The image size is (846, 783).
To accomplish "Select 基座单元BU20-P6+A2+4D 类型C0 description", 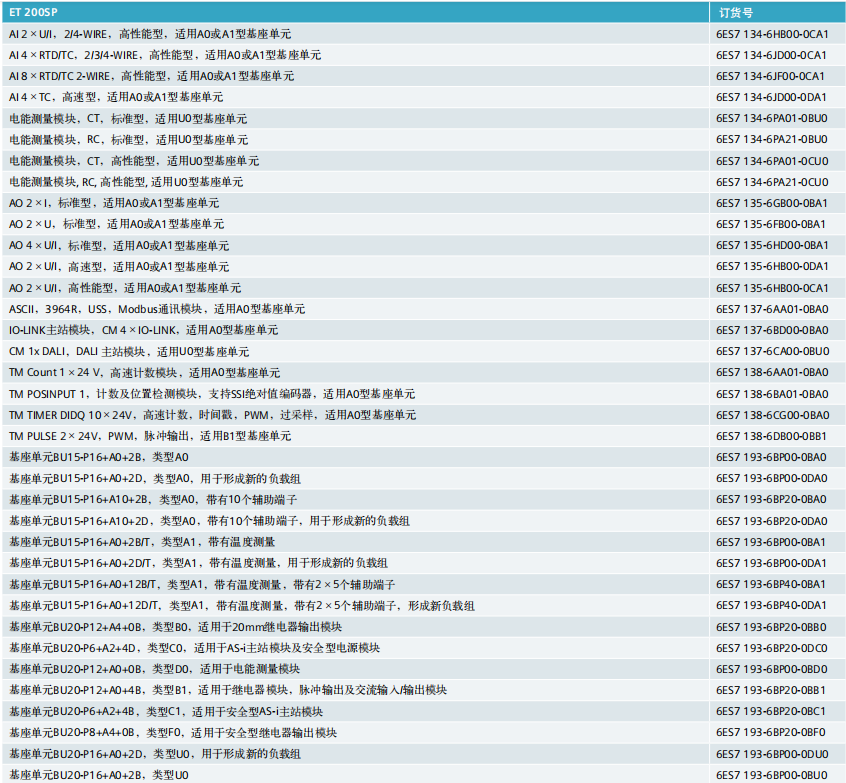I will point(195,648).
